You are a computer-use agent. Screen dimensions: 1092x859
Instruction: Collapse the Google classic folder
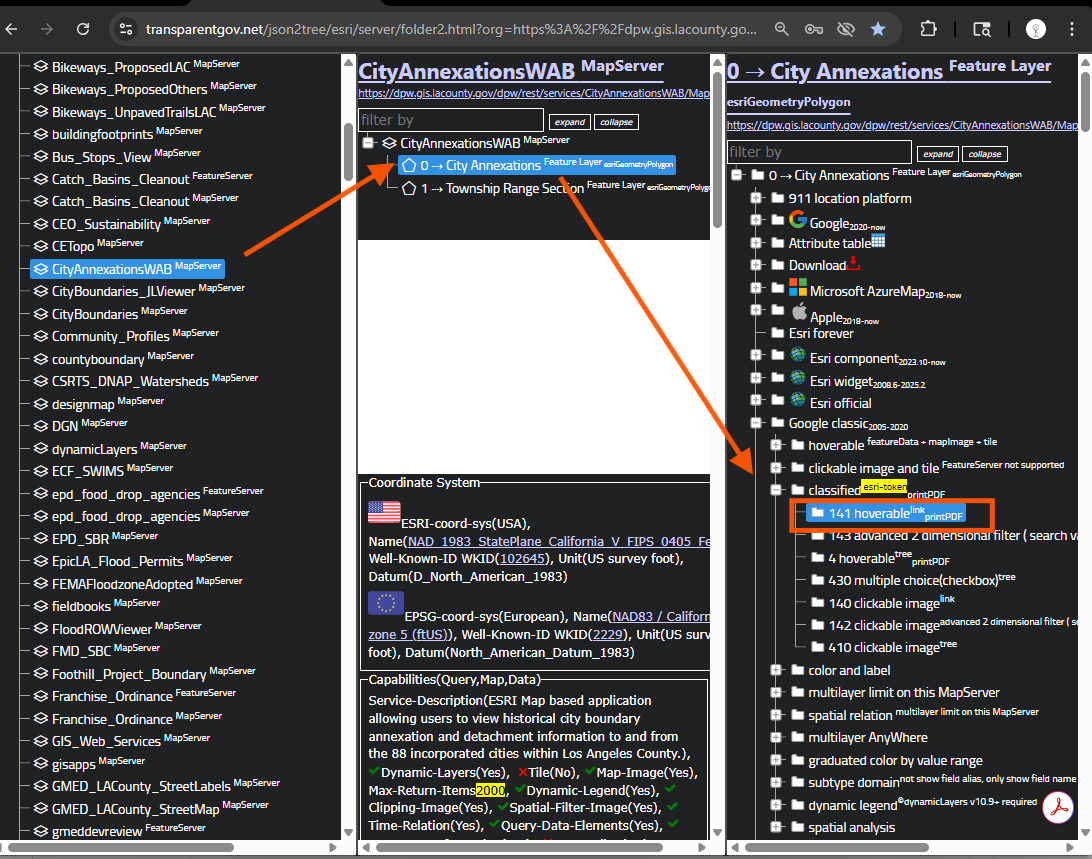(x=758, y=423)
